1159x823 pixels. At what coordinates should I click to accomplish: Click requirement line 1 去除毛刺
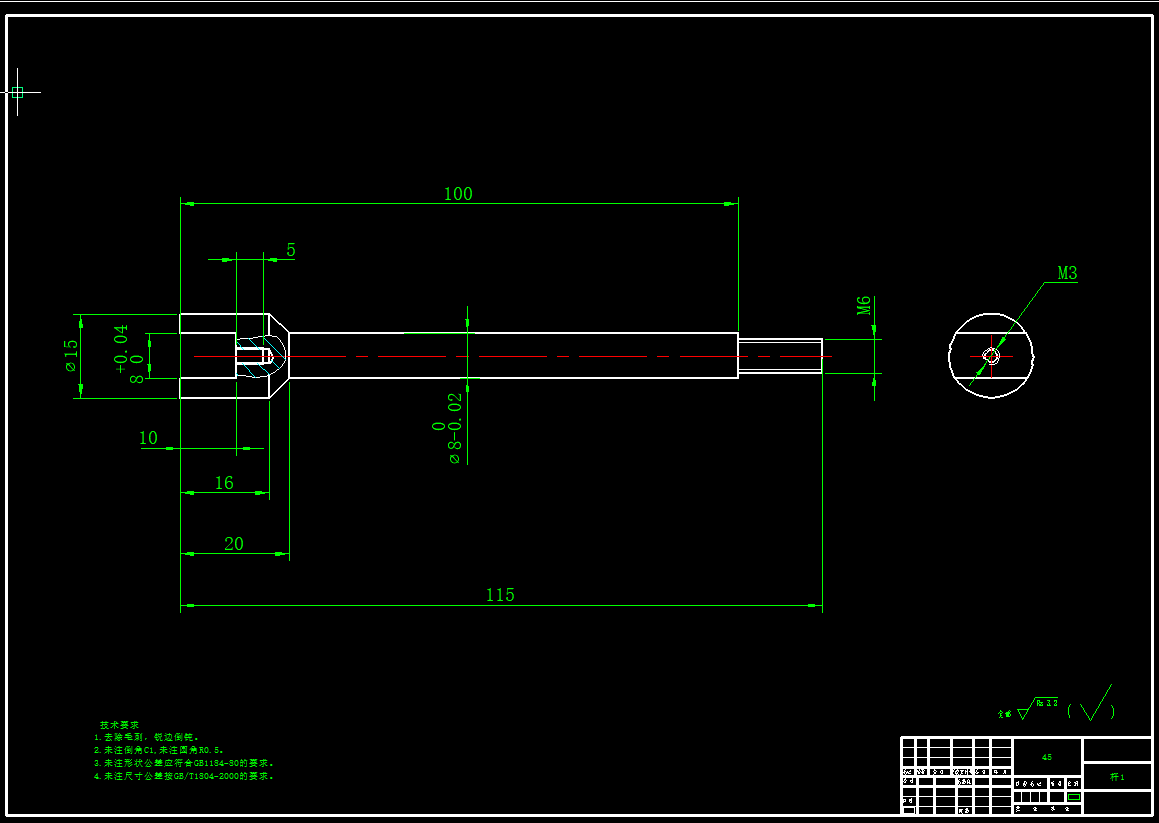click(146, 737)
